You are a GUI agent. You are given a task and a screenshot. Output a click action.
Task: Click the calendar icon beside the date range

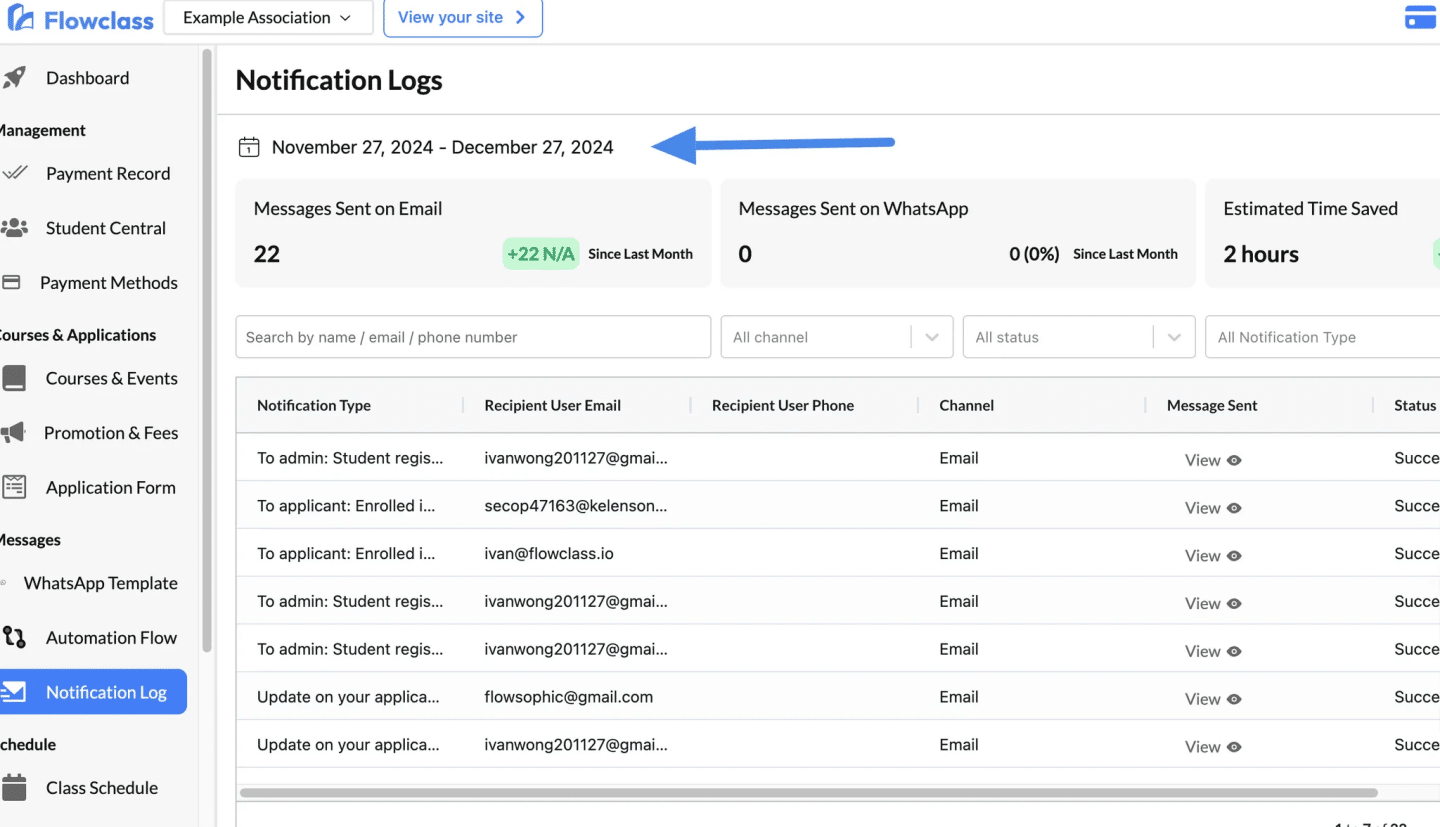tap(248, 147)
